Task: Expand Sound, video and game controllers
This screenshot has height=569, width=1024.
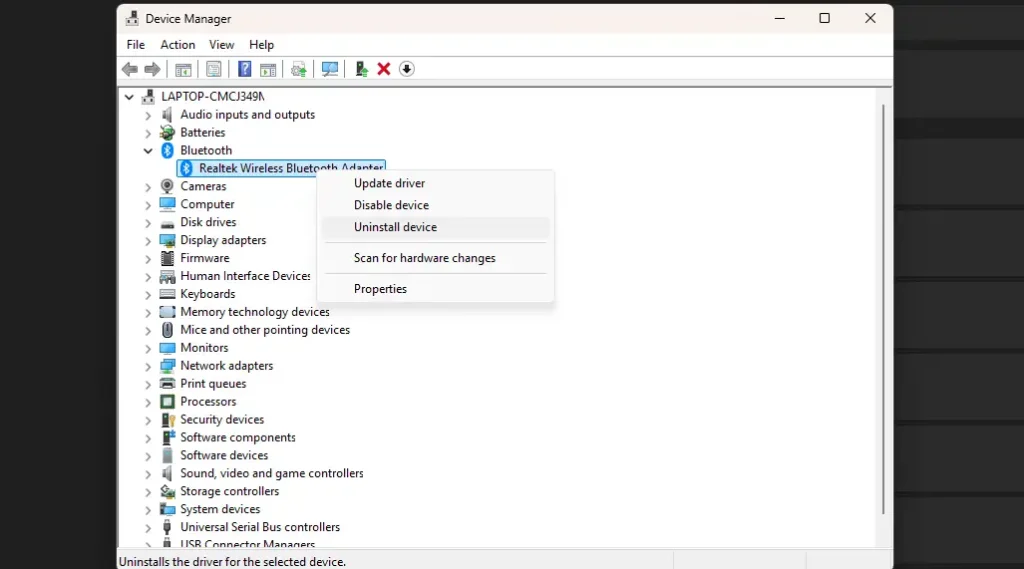Action: point(148,474)
